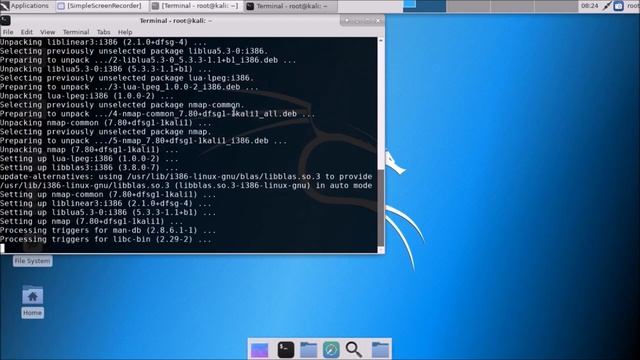
Task: Click 'Unpacking liblinear3:i386 (2.1.0+dfsg-4)' line
Action: (103, 42)
